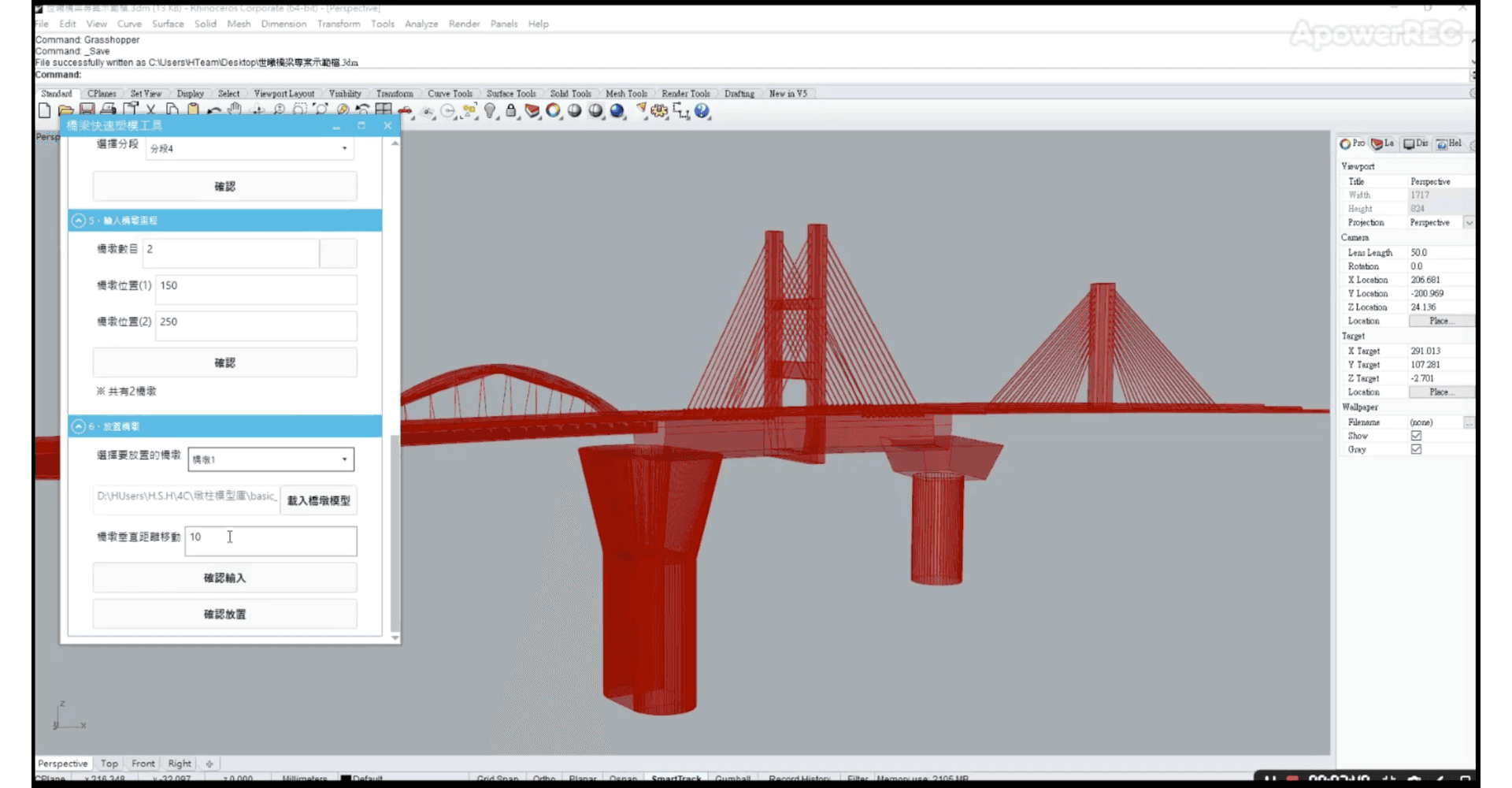Click the Copy icon in toolbar
The width and height of the screenshot is (1512, 788).
point(172,110)
